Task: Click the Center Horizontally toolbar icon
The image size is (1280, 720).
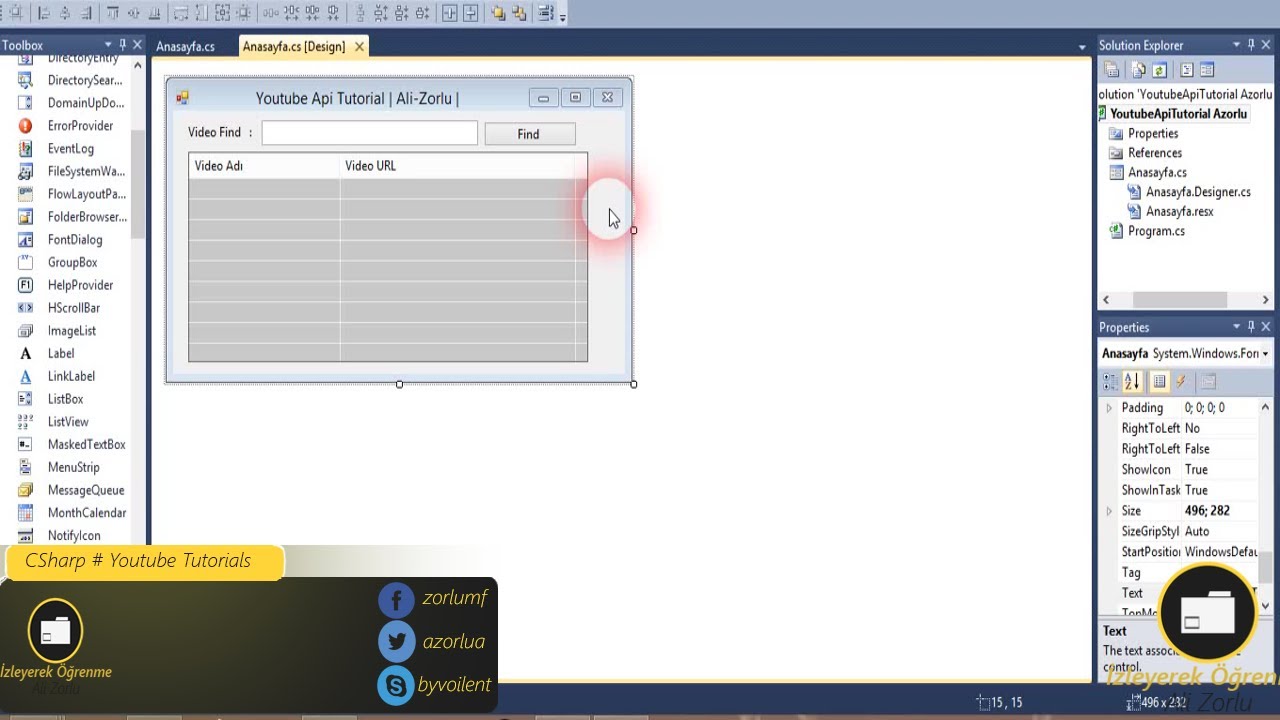Action: click(x=449, y=13)
